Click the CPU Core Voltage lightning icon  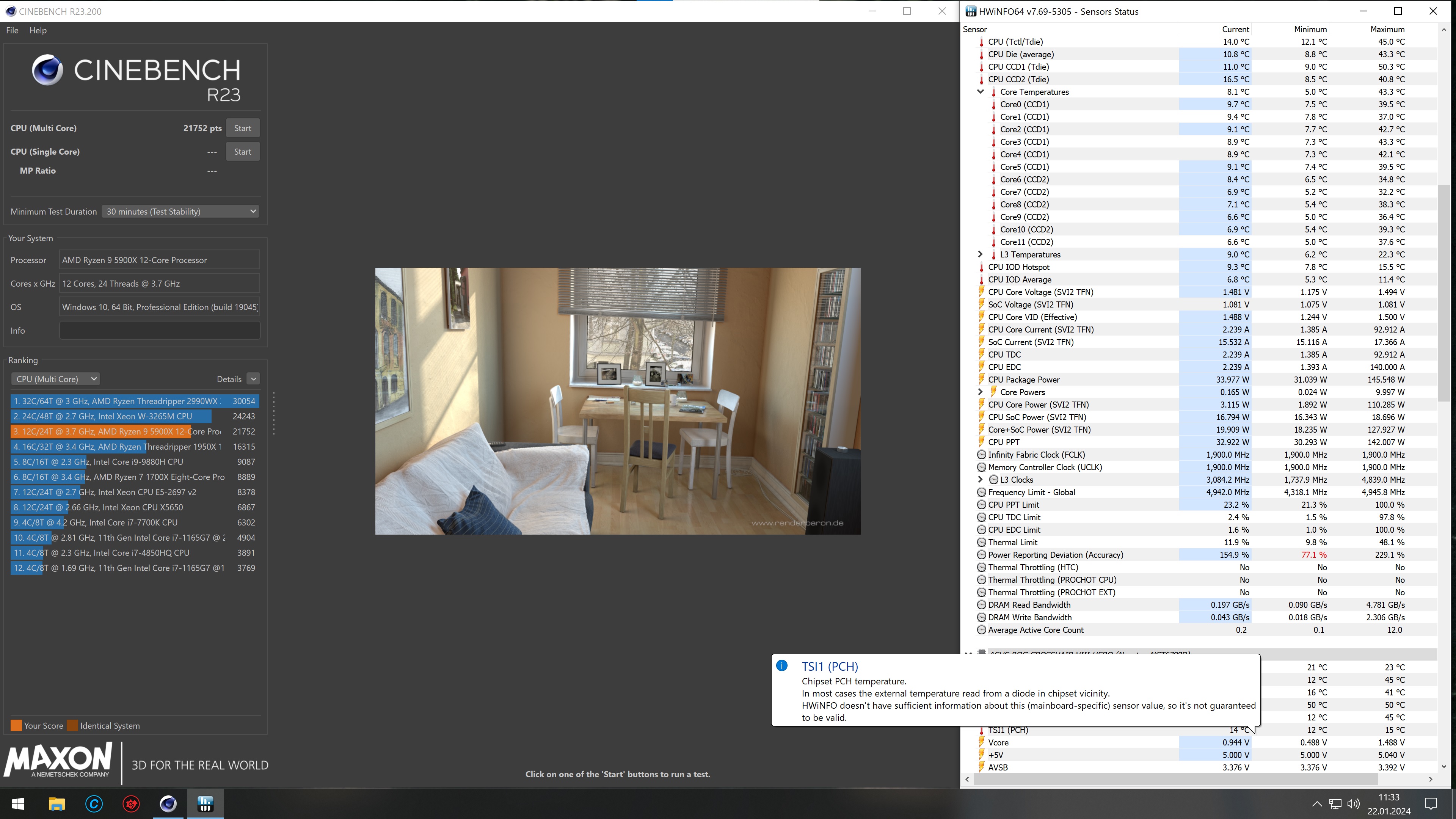pos(981,292)
